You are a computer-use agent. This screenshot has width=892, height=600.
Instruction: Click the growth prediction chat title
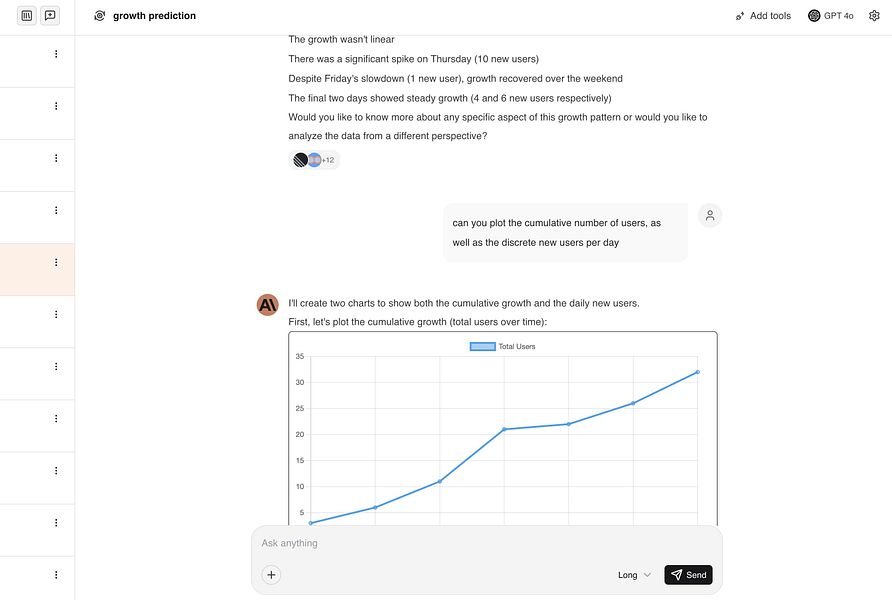click(154, 16)
